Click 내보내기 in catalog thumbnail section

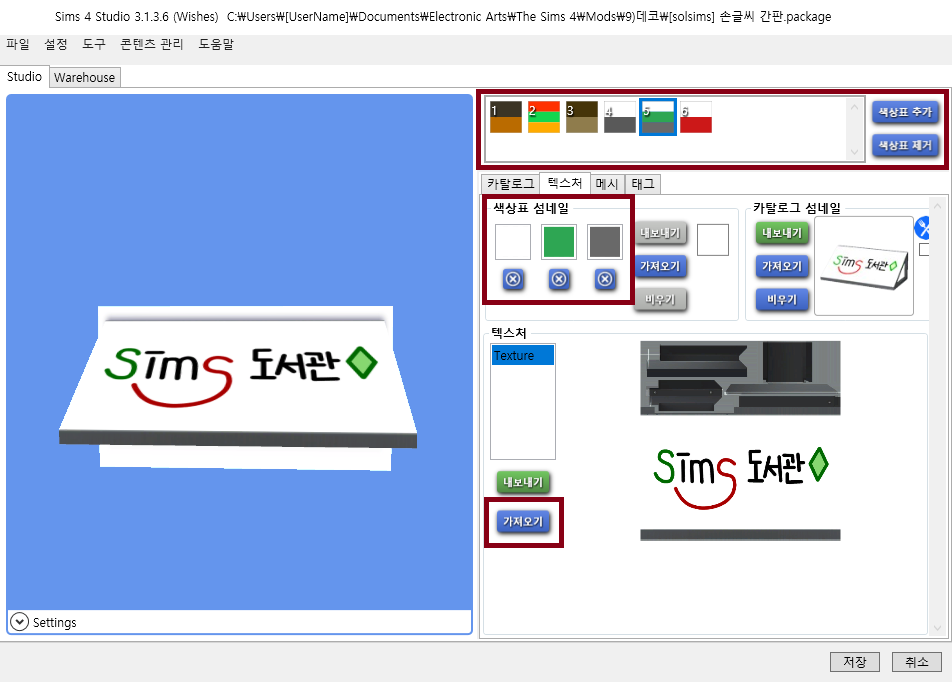pos(782,233)
